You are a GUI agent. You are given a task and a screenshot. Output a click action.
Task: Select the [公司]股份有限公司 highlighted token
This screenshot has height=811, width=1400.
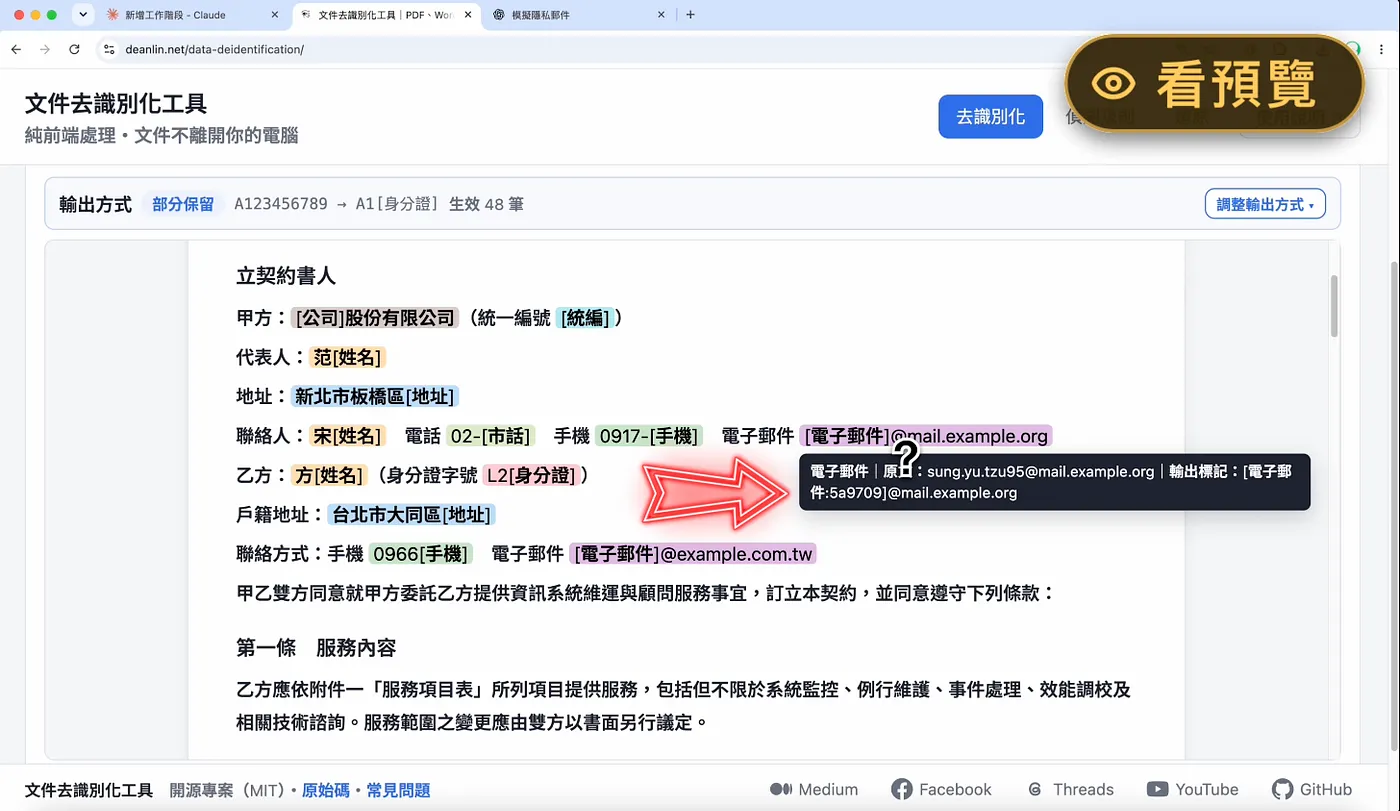(x=375, y=318)
